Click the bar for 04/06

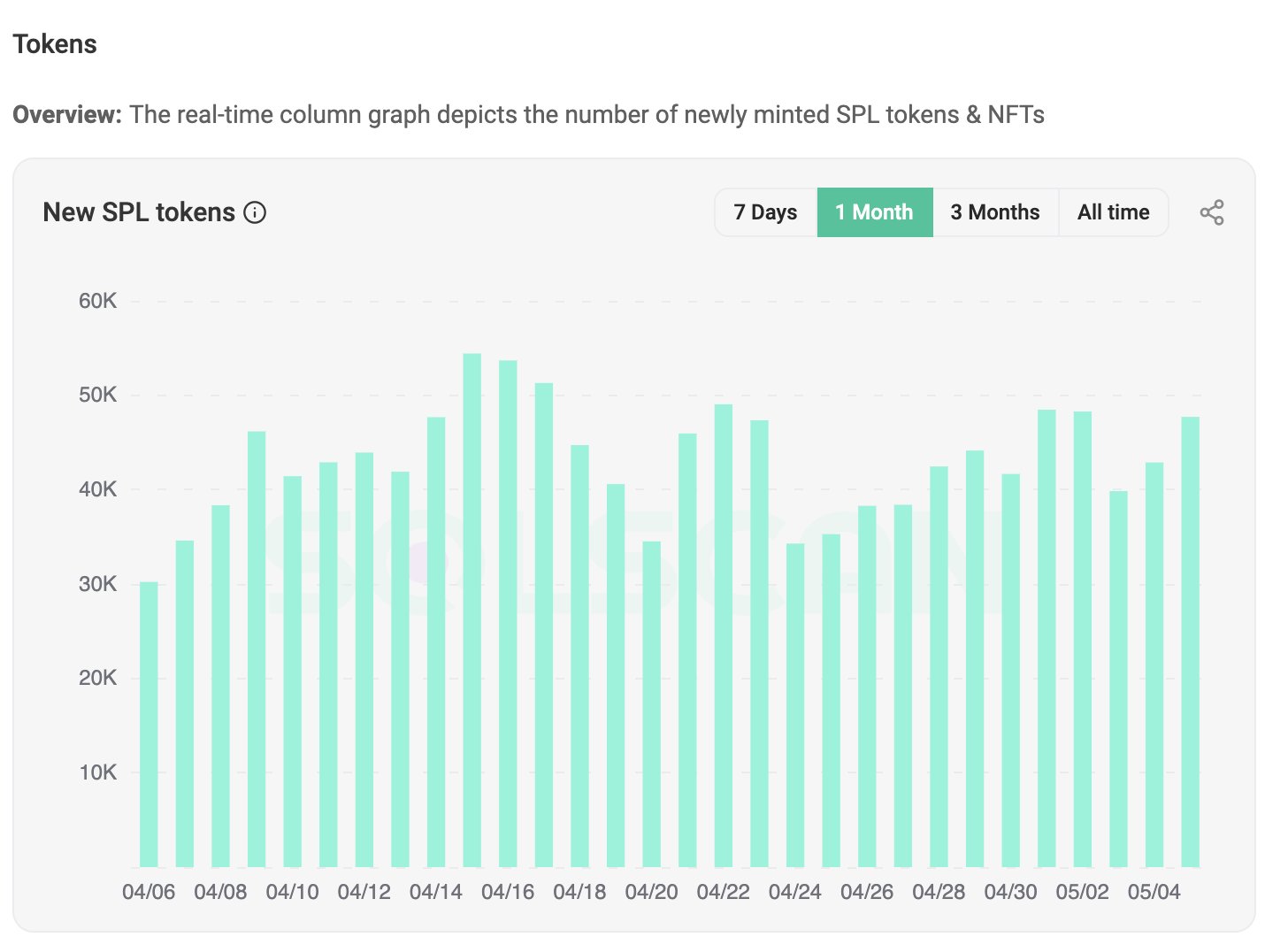tap(149, 724)
